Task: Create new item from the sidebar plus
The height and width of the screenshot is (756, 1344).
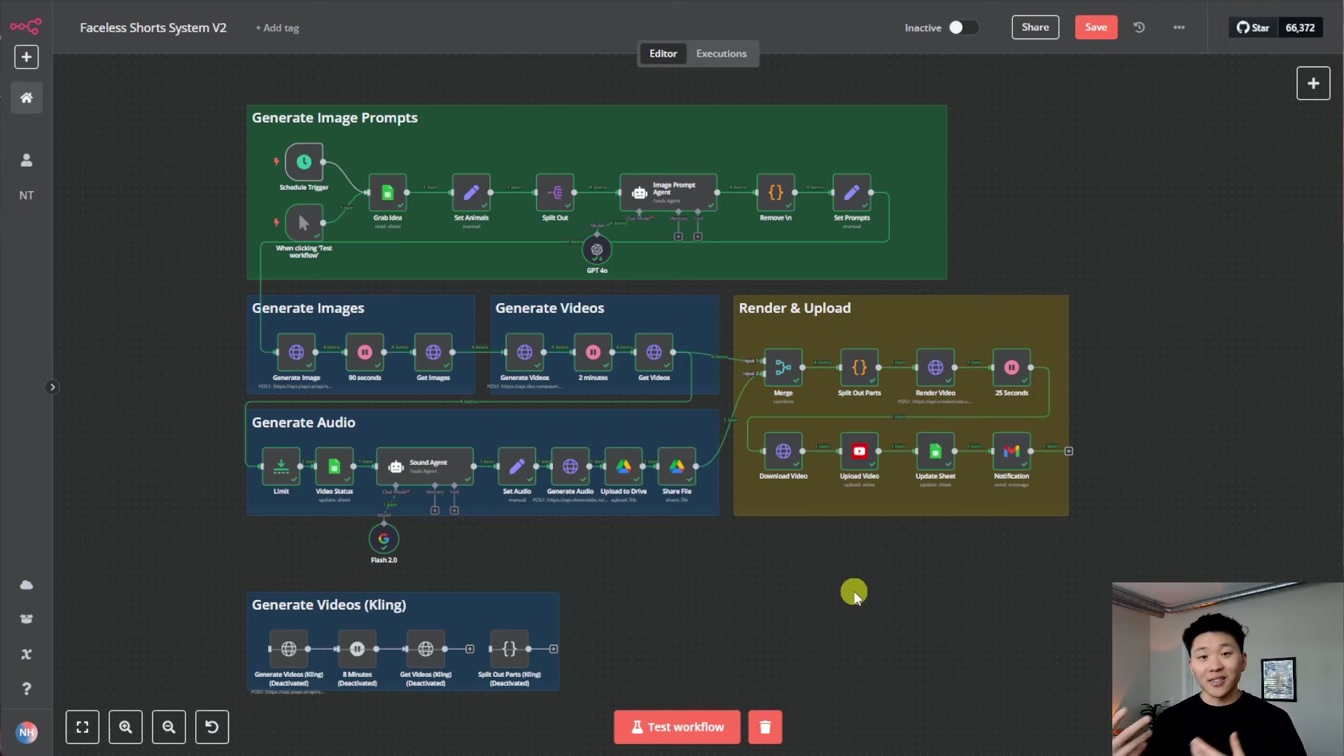Action: [x=26, y=57]
